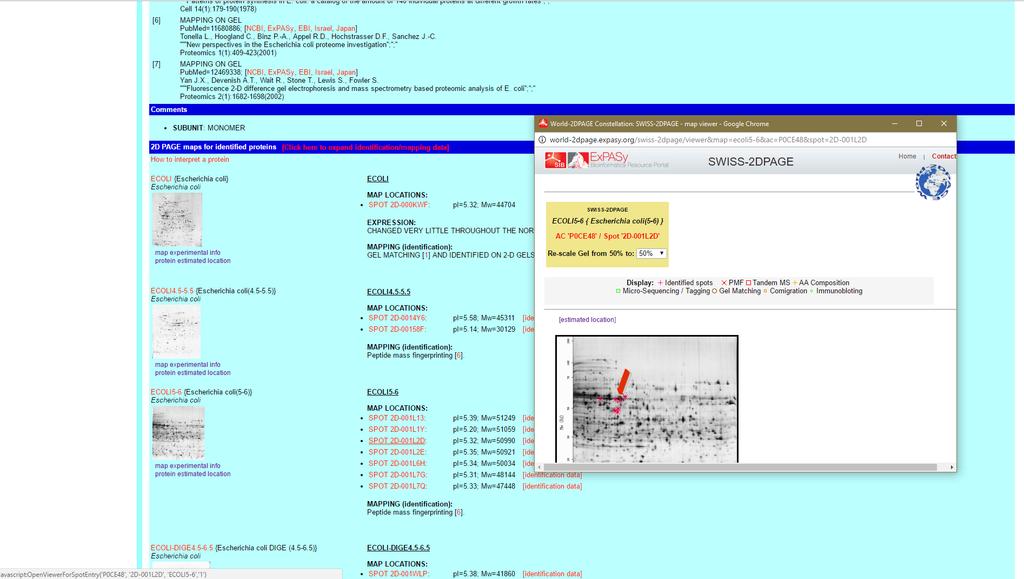Screen dimensions: 1024x579
Task: Open SPOT 2D-001L7Q link
Action: point(398,486)
